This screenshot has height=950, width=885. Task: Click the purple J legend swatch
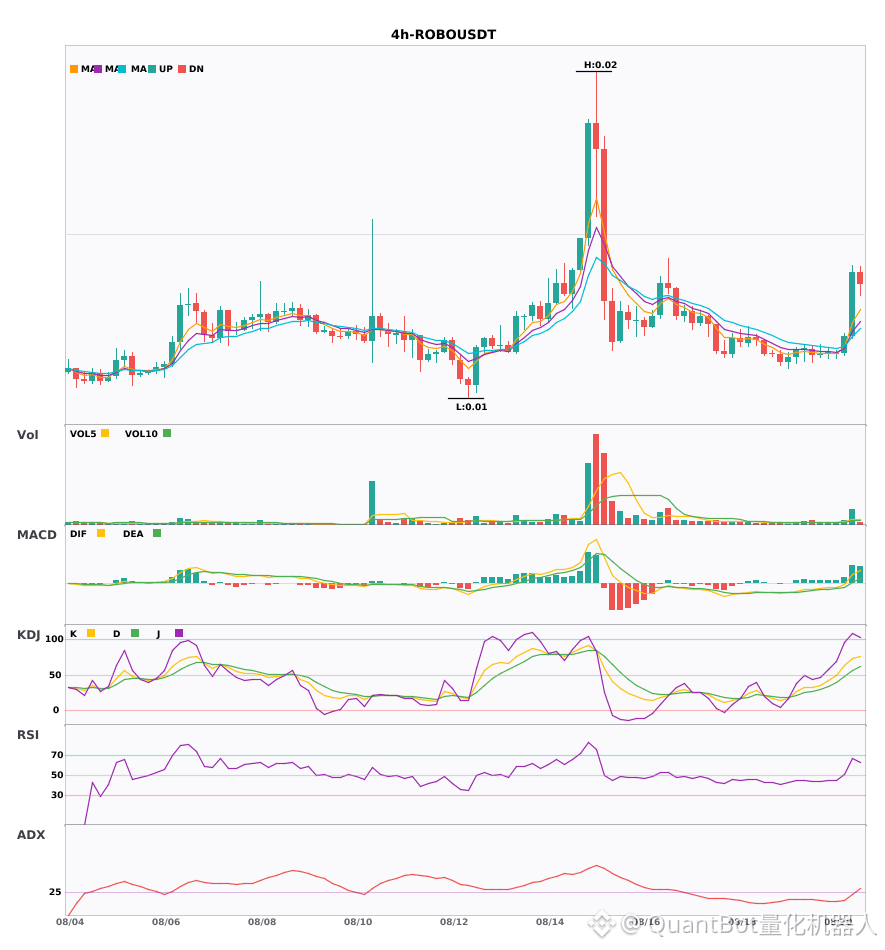179,633
